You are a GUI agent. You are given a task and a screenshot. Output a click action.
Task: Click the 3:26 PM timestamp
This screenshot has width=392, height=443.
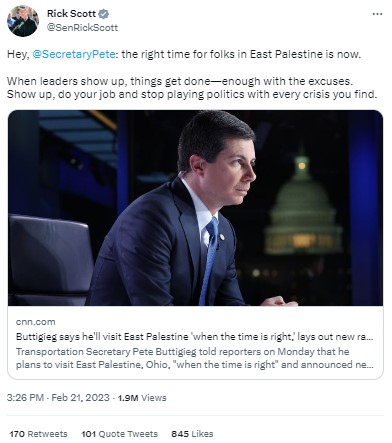pyautogui.click(x=25, y=398)
